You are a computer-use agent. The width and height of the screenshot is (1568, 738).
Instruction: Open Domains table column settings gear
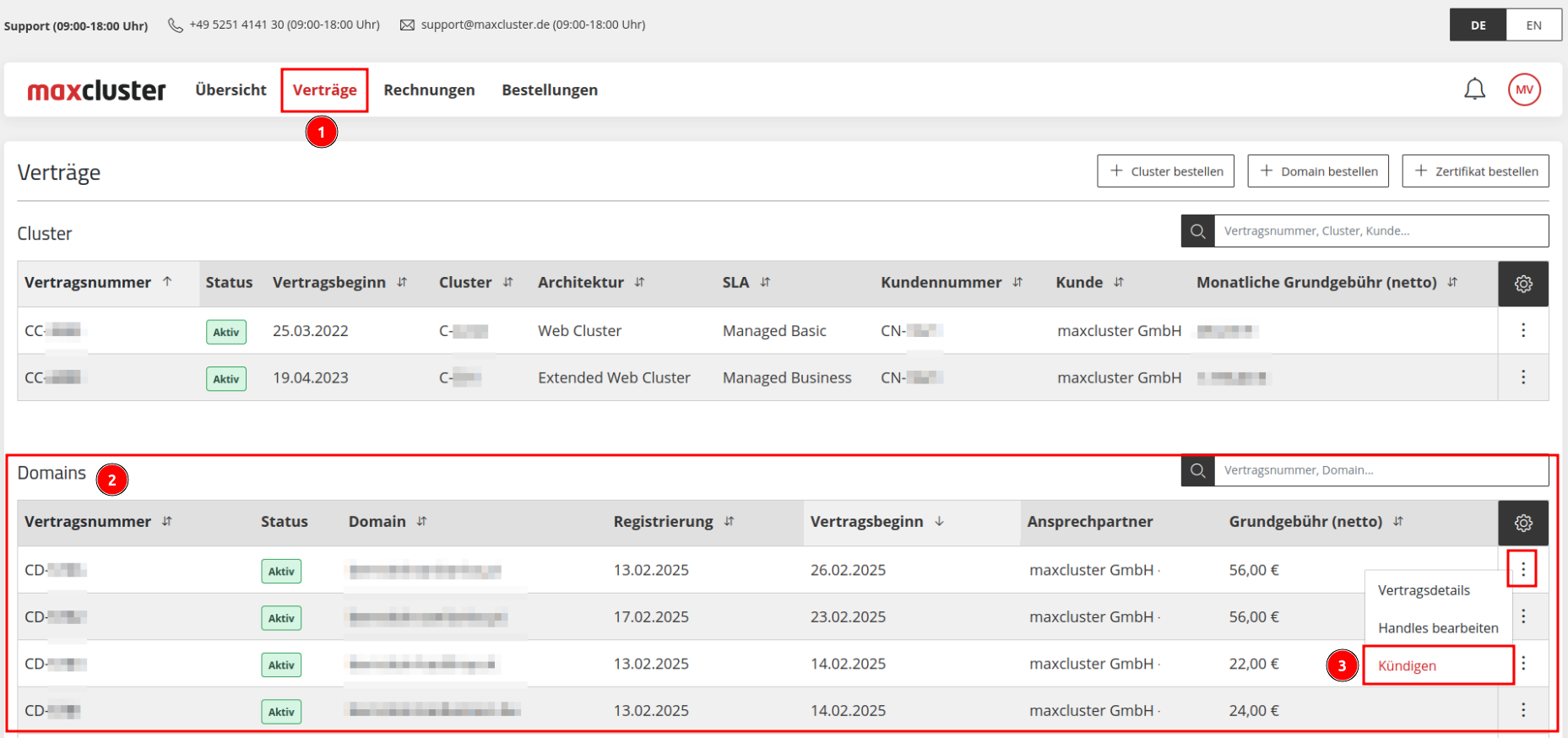coord(1523,523)
